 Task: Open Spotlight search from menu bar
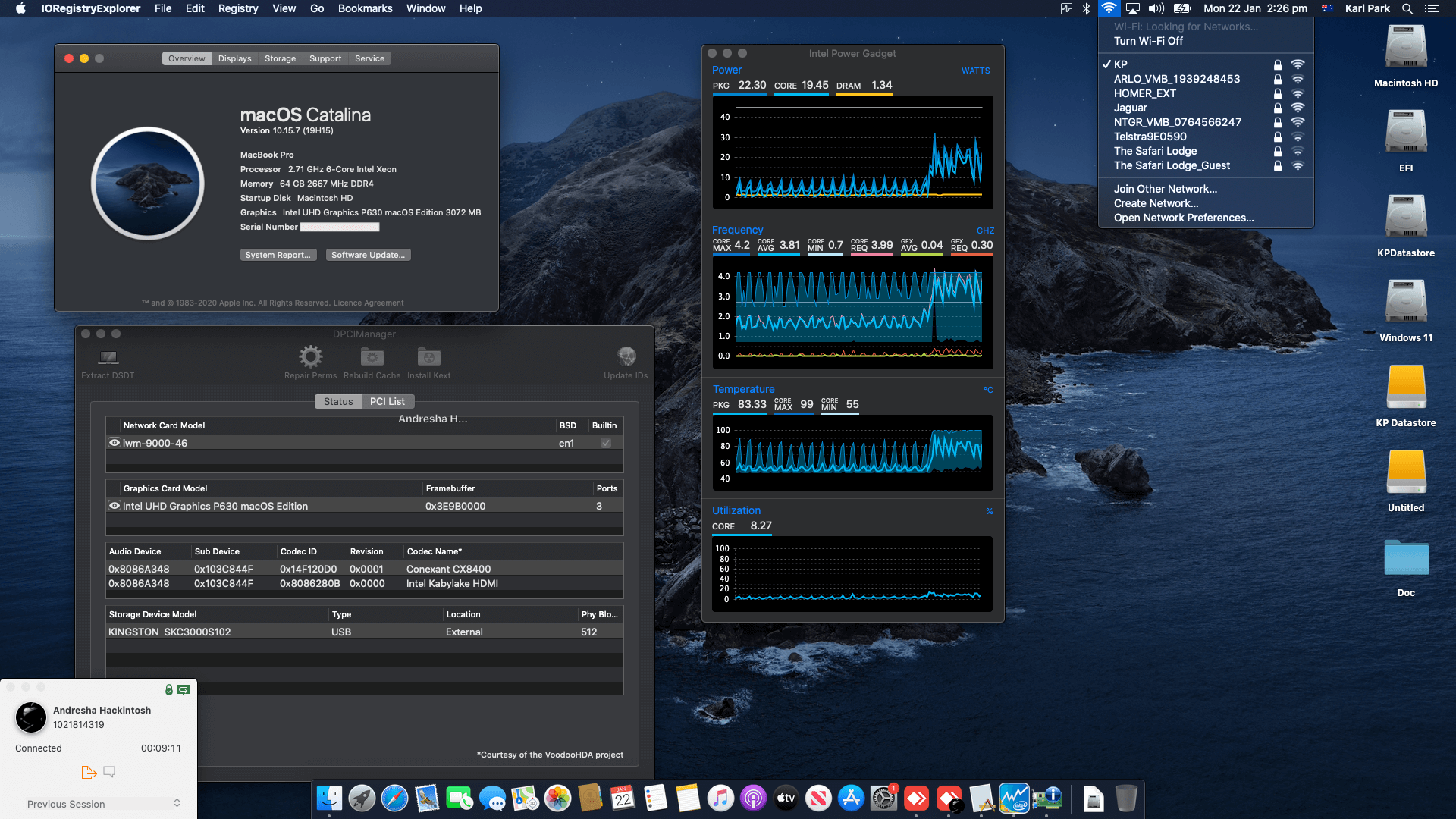1407,8
